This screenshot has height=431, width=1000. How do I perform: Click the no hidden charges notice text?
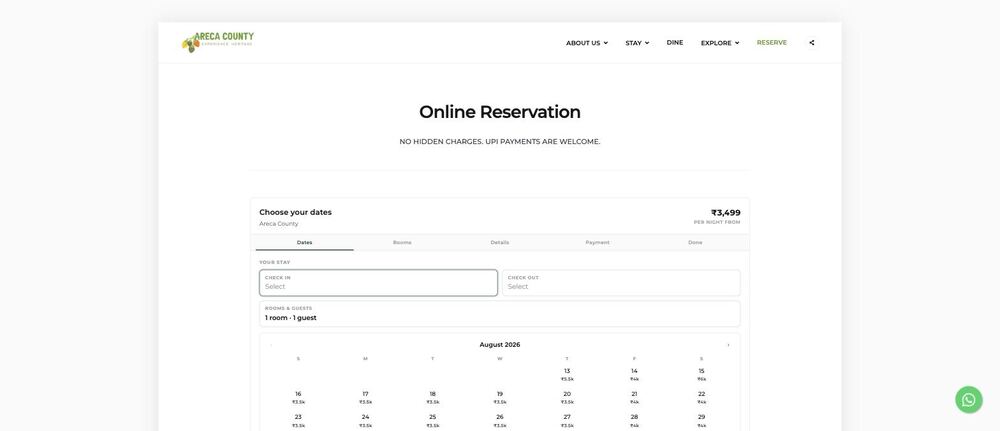tap(499, 142)
